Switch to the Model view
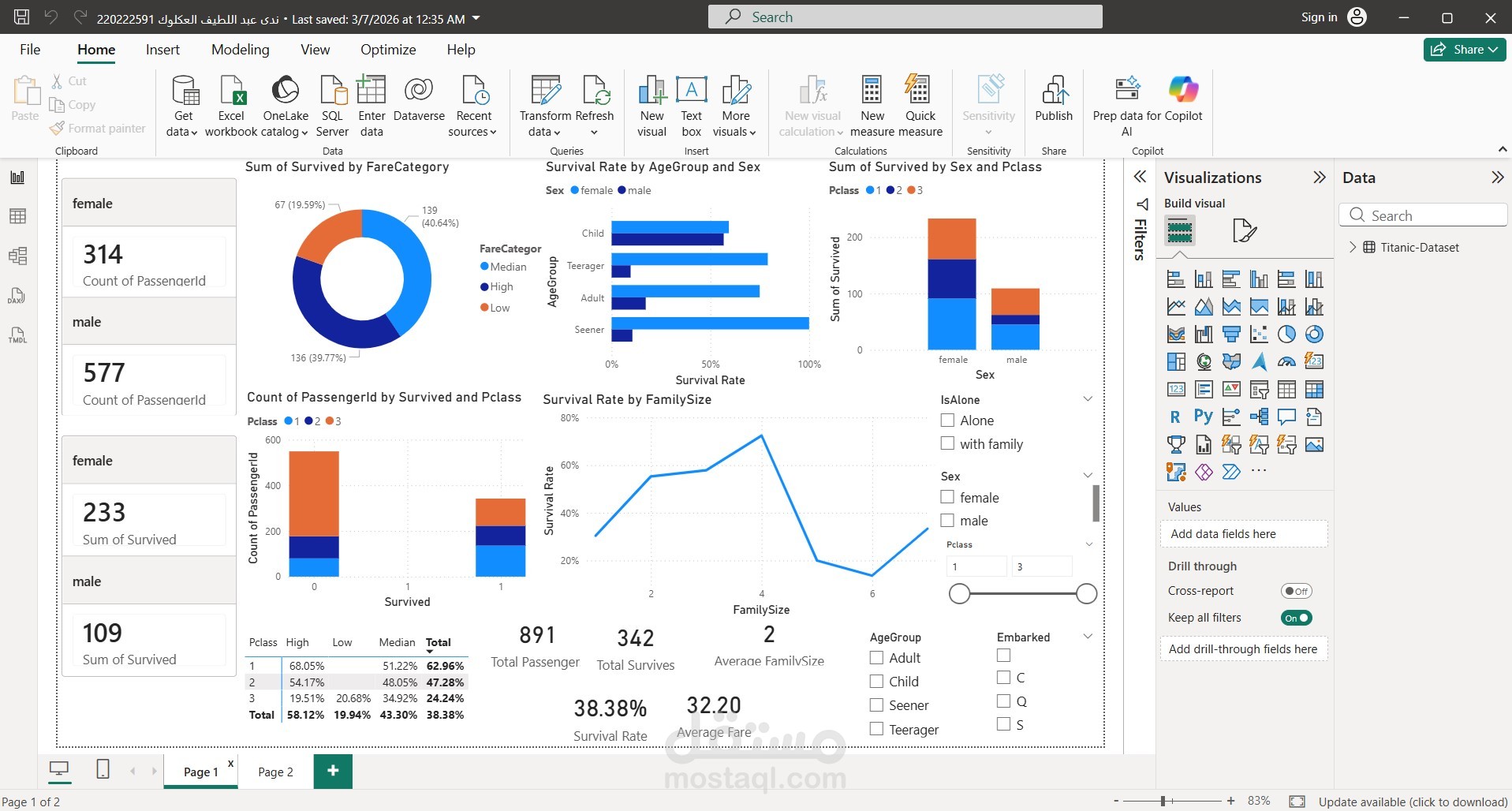This screenshot has height=811, width=1512. pos(17,254)
